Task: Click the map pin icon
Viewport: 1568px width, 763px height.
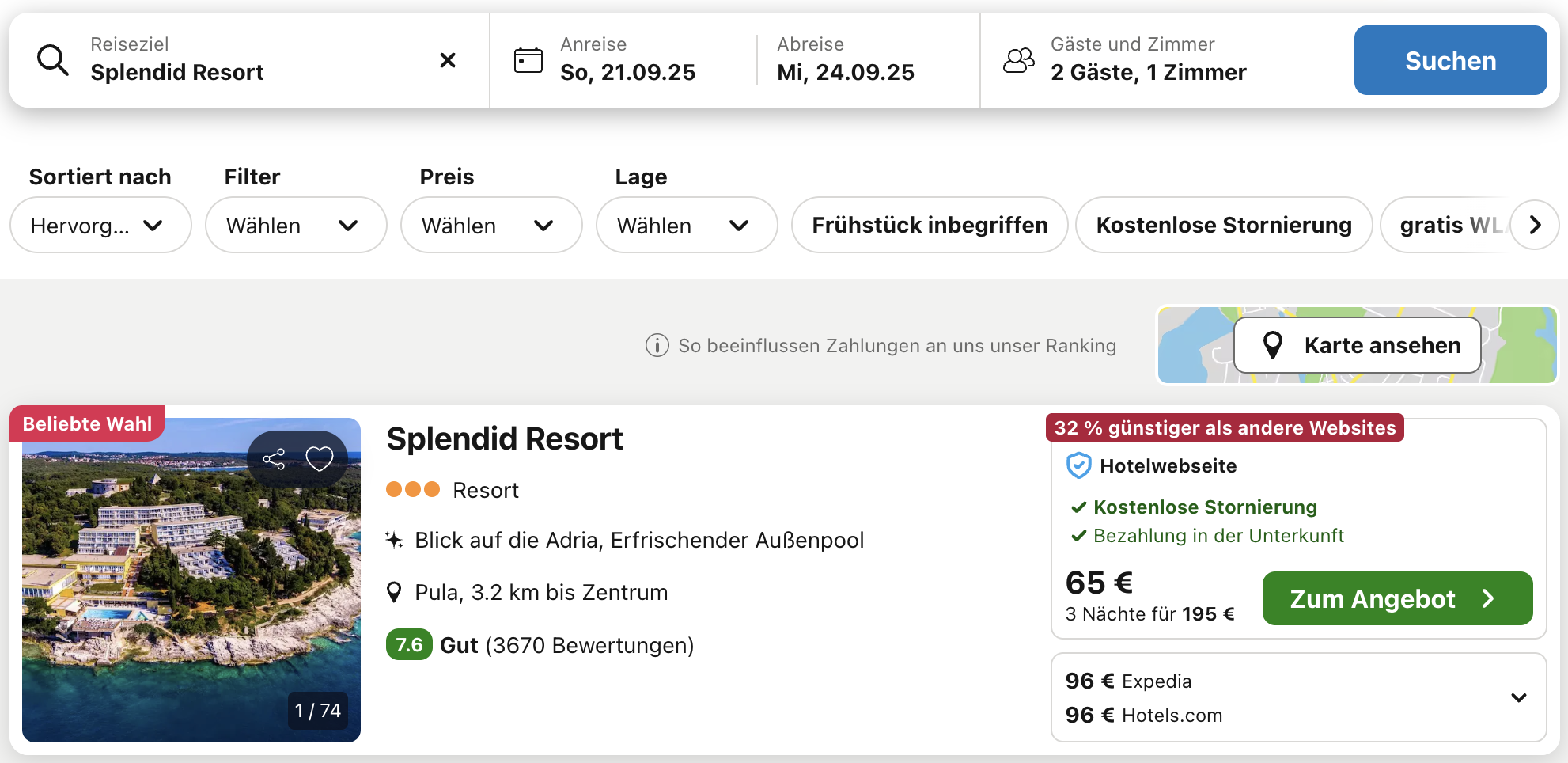Action: point(1273,345)
